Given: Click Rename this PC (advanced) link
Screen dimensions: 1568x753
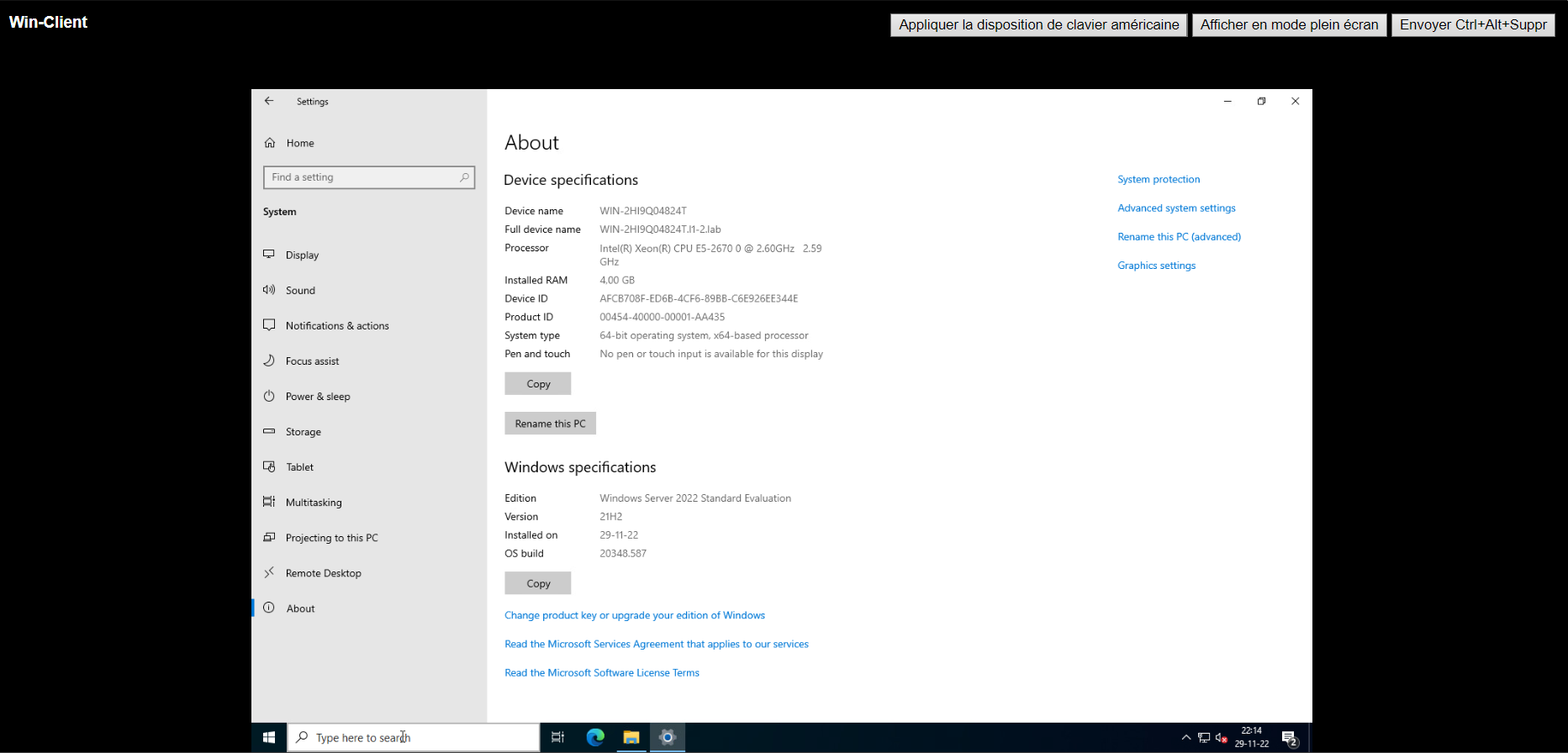Looking at the screenshot, I should pos(1179,236).
